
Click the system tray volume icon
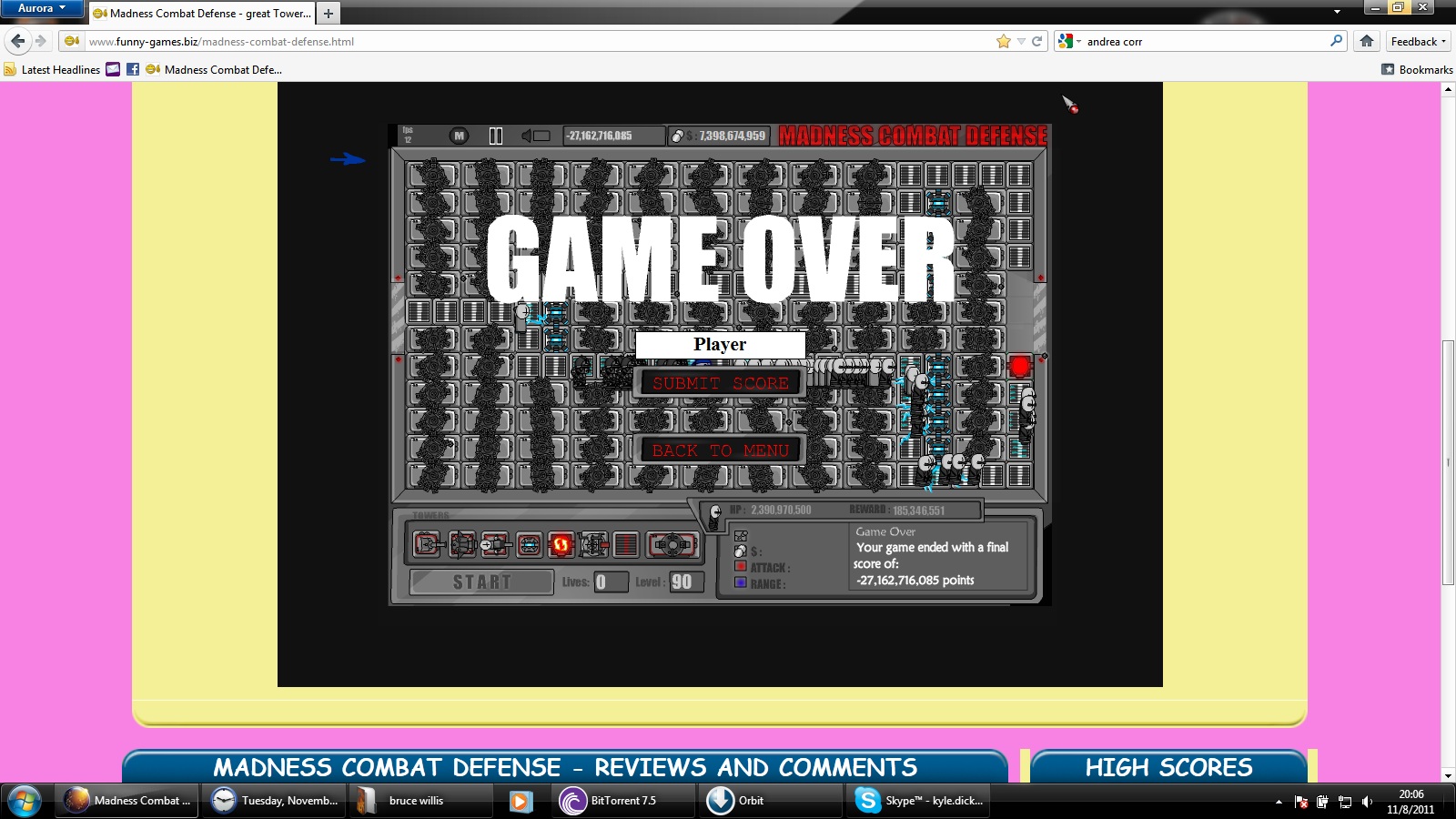1367,802
